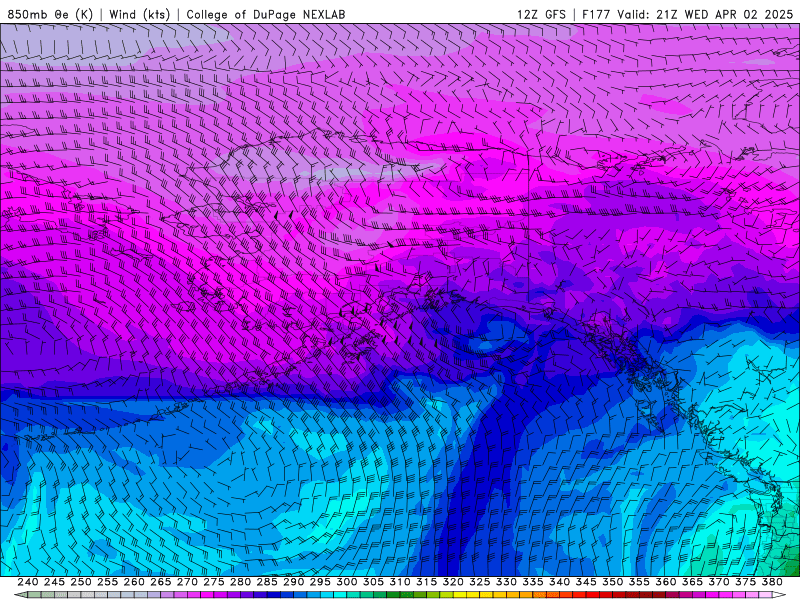Click the 310 legend value
Image resolution: width=800 pixels, height=600 pixels.
tap(399, 582)
